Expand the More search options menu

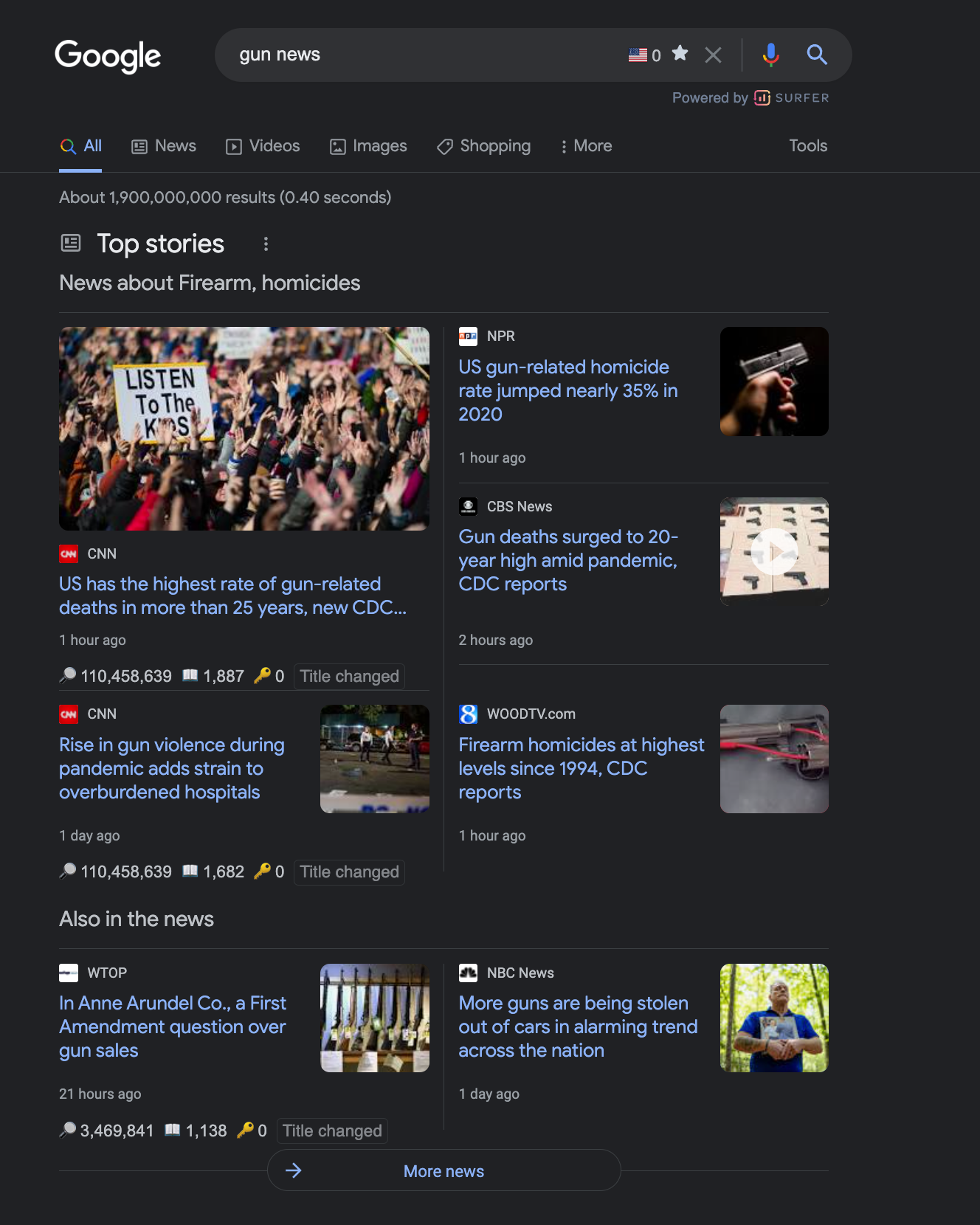pyautogui.click(x=586, y=146)
